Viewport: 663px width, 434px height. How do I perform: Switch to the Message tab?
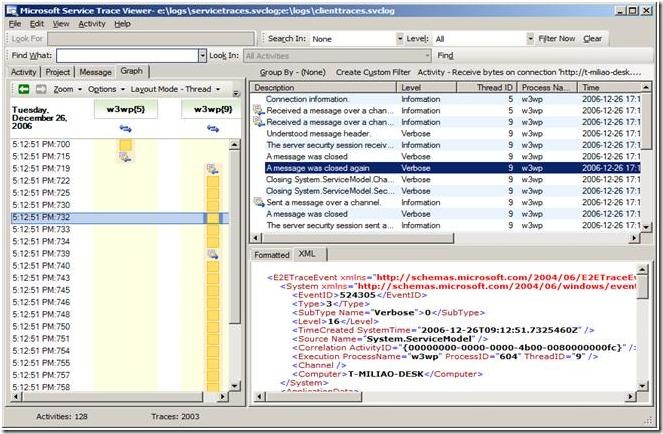96,72
